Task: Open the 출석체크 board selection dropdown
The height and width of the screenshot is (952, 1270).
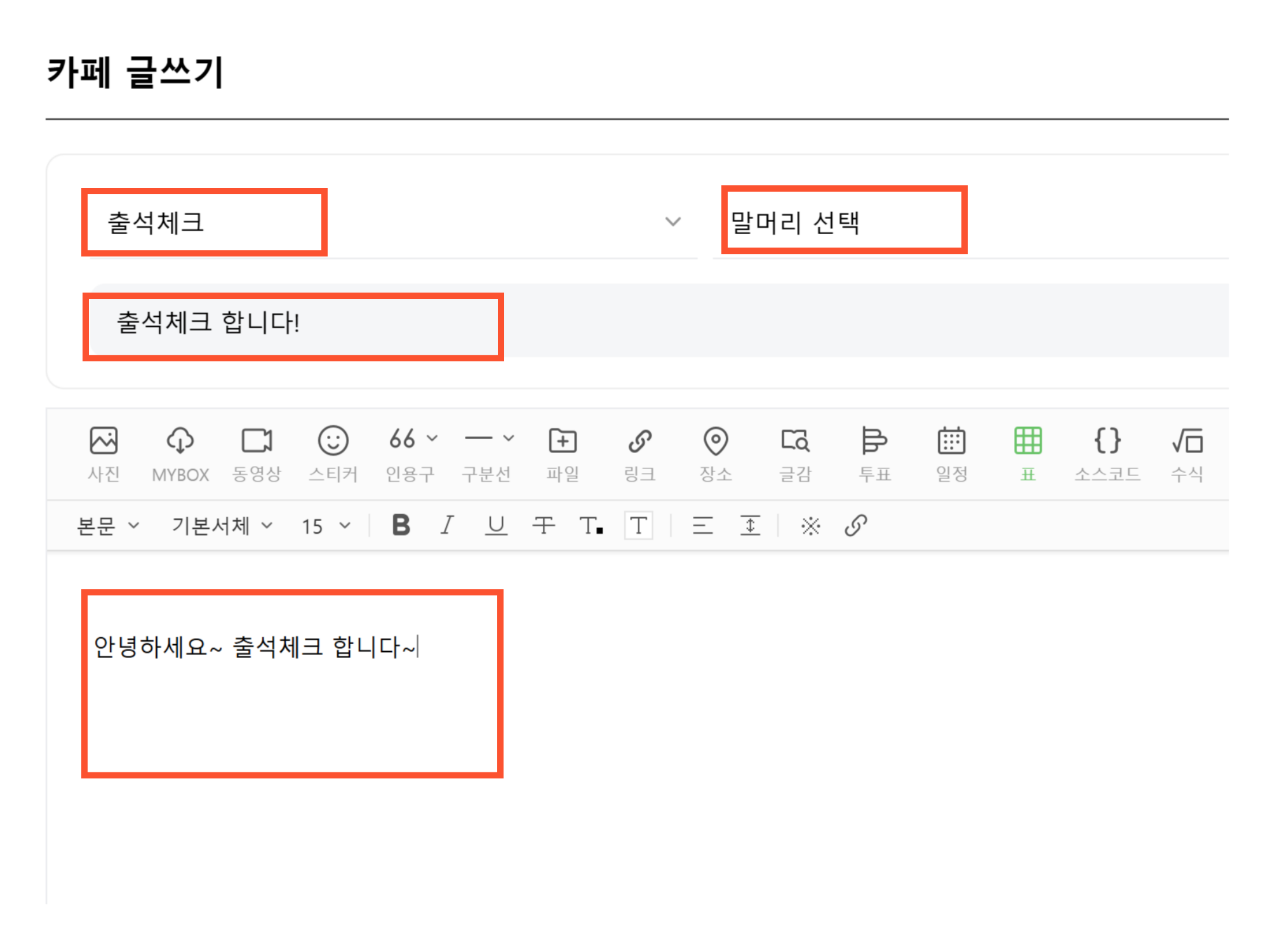Action: (x=394, y=222)
